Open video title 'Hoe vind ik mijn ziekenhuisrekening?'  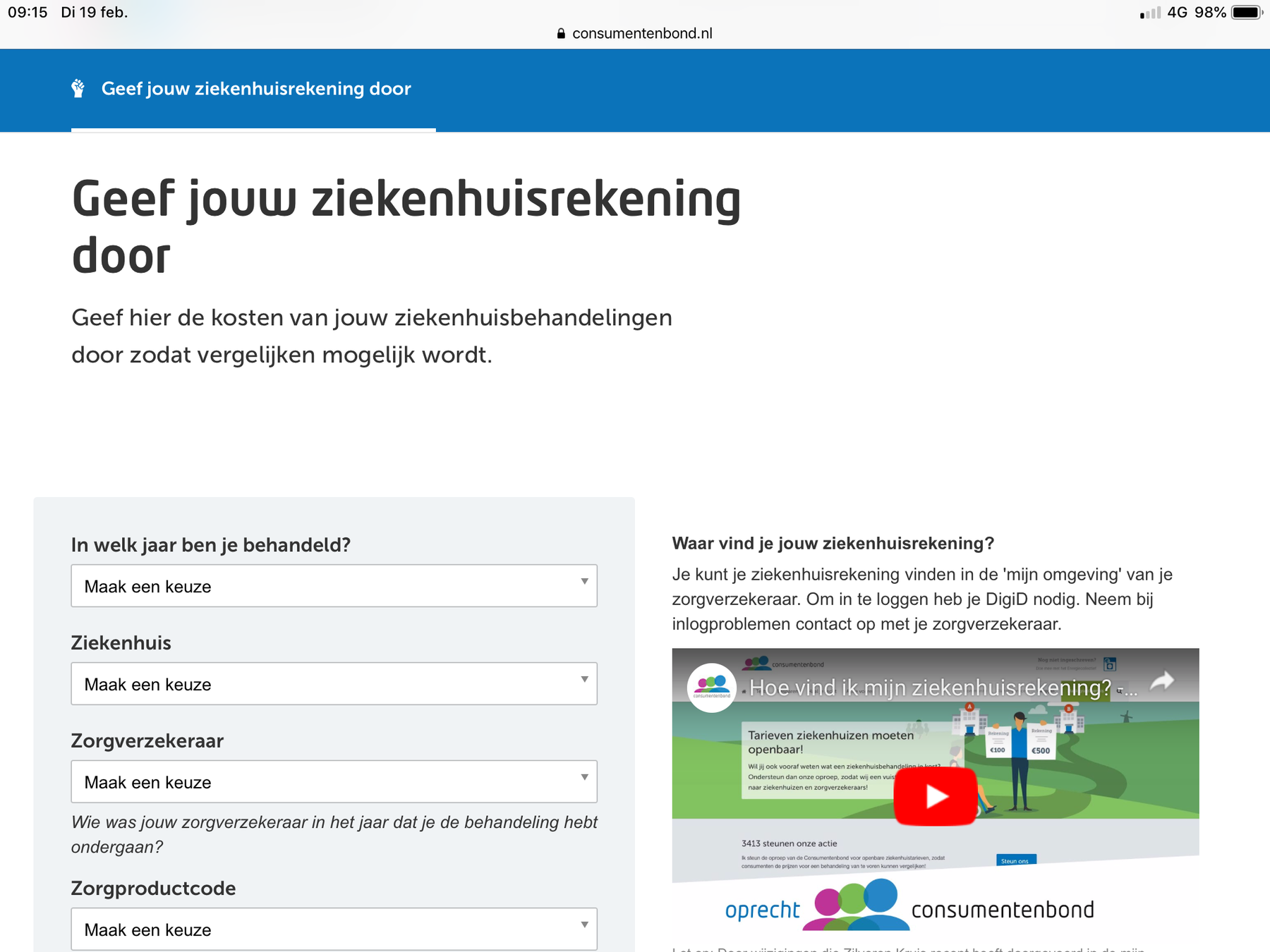[x=943, y=688]
